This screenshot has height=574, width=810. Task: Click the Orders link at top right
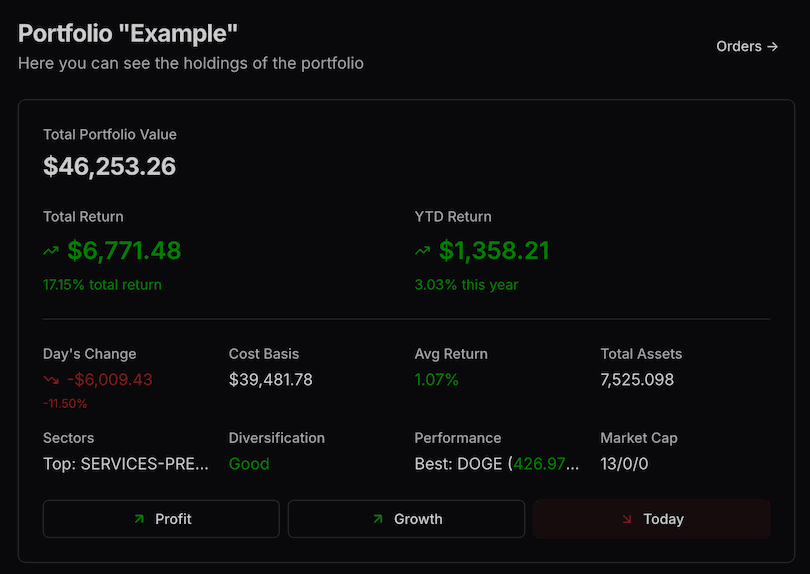point(746,46)
